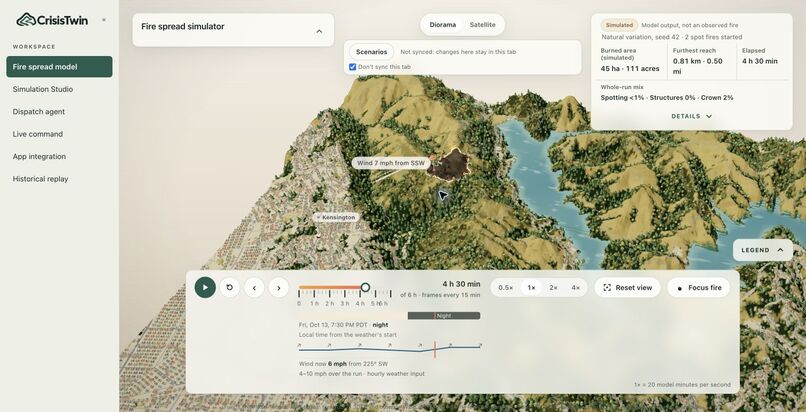The image size is (806, 412).
Task: Play the fire spread simulation
Action: (x=205, y=288)
